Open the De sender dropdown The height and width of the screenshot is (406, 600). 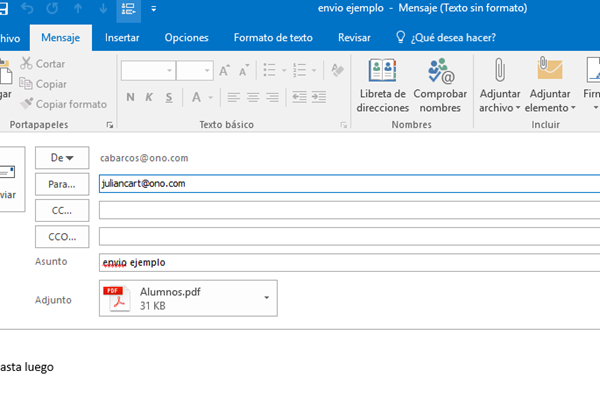click(62, 158)
